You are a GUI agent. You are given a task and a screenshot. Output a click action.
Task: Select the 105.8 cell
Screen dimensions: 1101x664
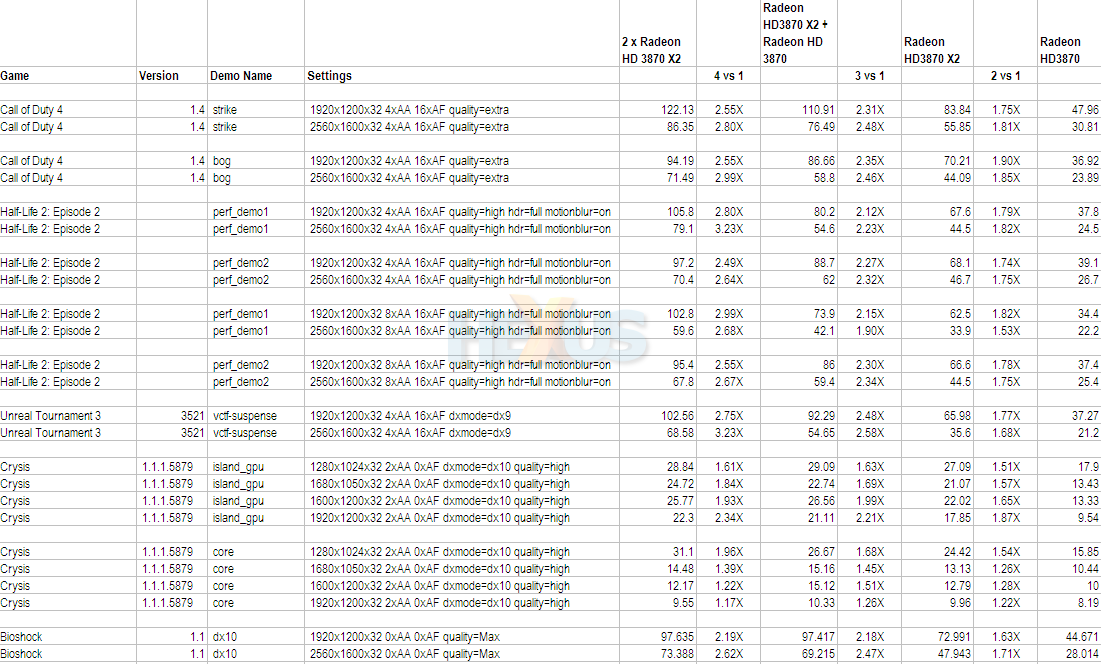[657, 212]
